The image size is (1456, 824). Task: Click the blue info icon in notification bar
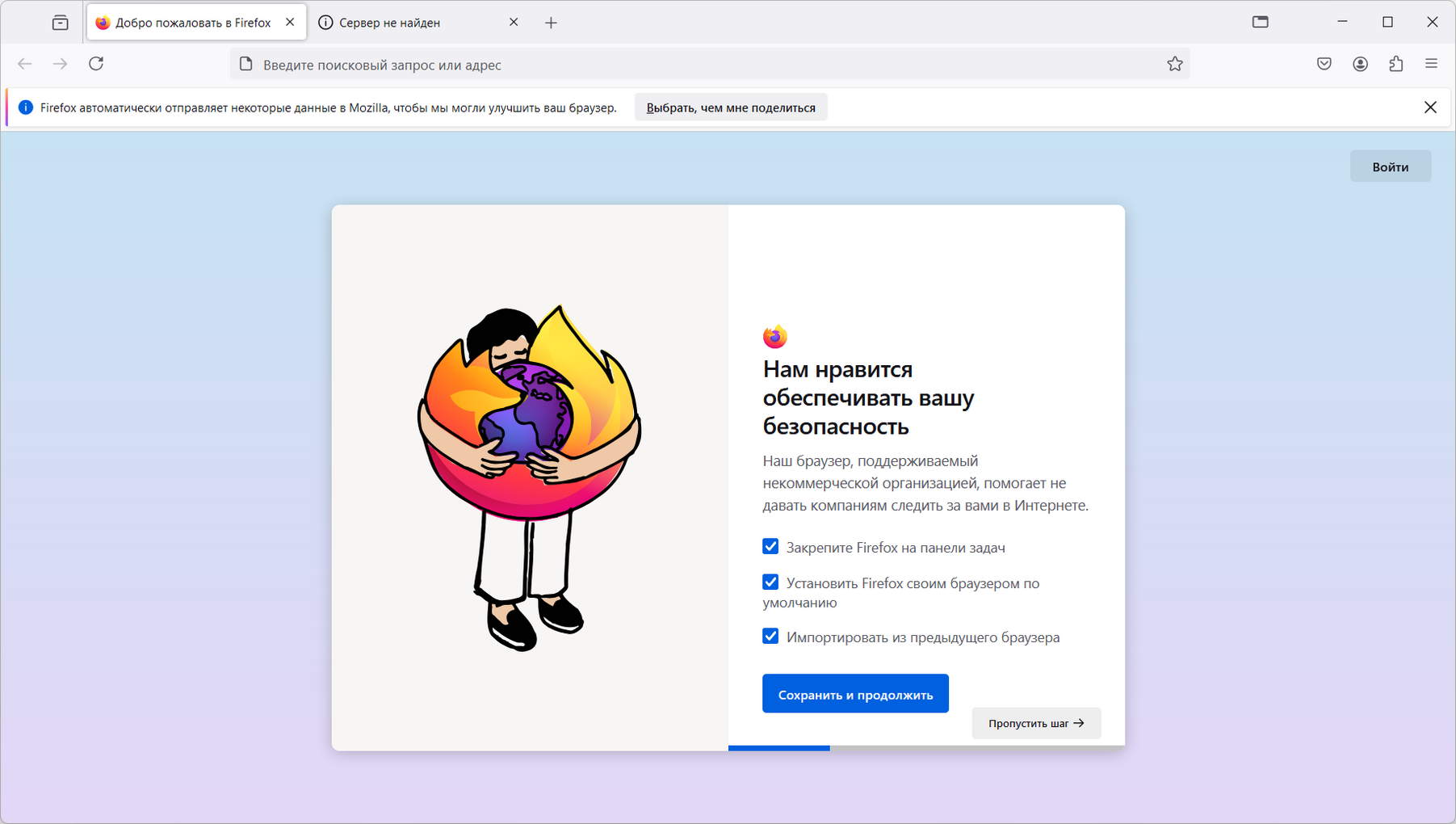tap(26, 107)
